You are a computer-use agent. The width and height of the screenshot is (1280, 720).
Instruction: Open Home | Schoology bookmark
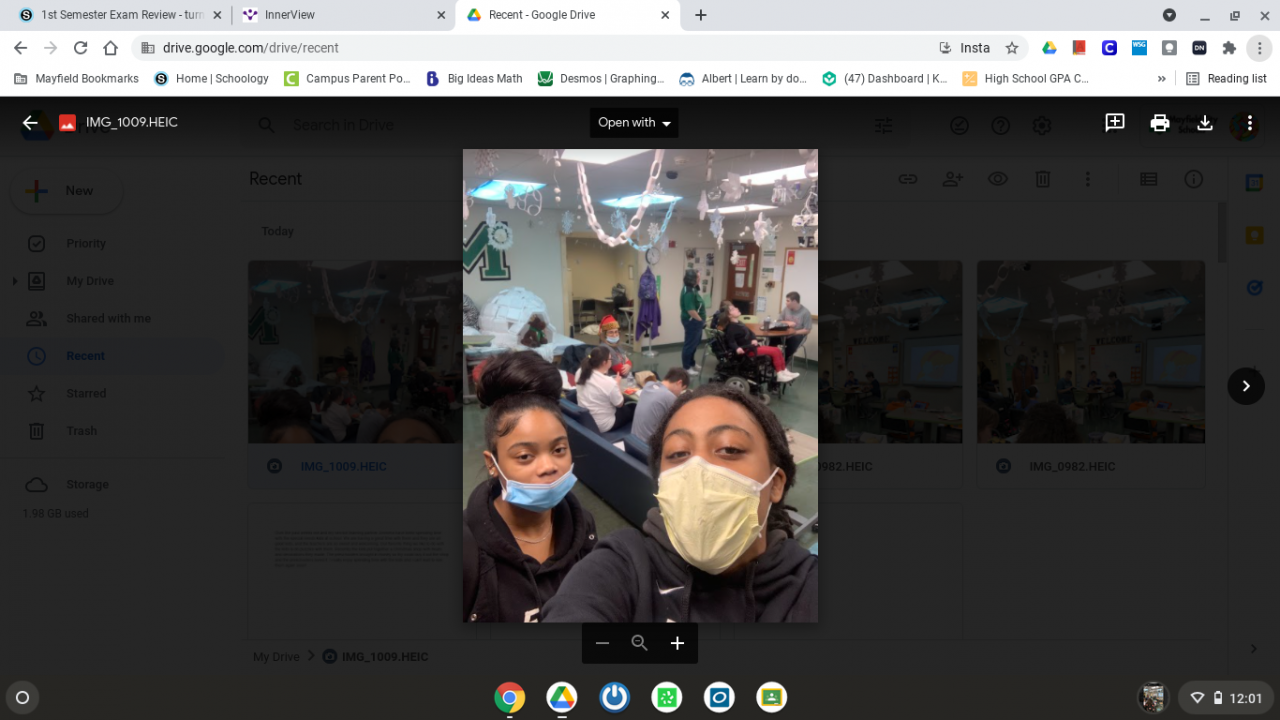click(211, 78)
